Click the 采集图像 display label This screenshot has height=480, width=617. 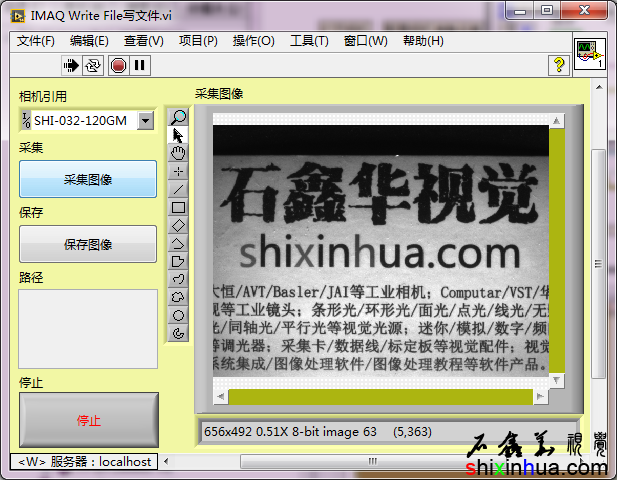pyautogui.click(x=219, y=94)
